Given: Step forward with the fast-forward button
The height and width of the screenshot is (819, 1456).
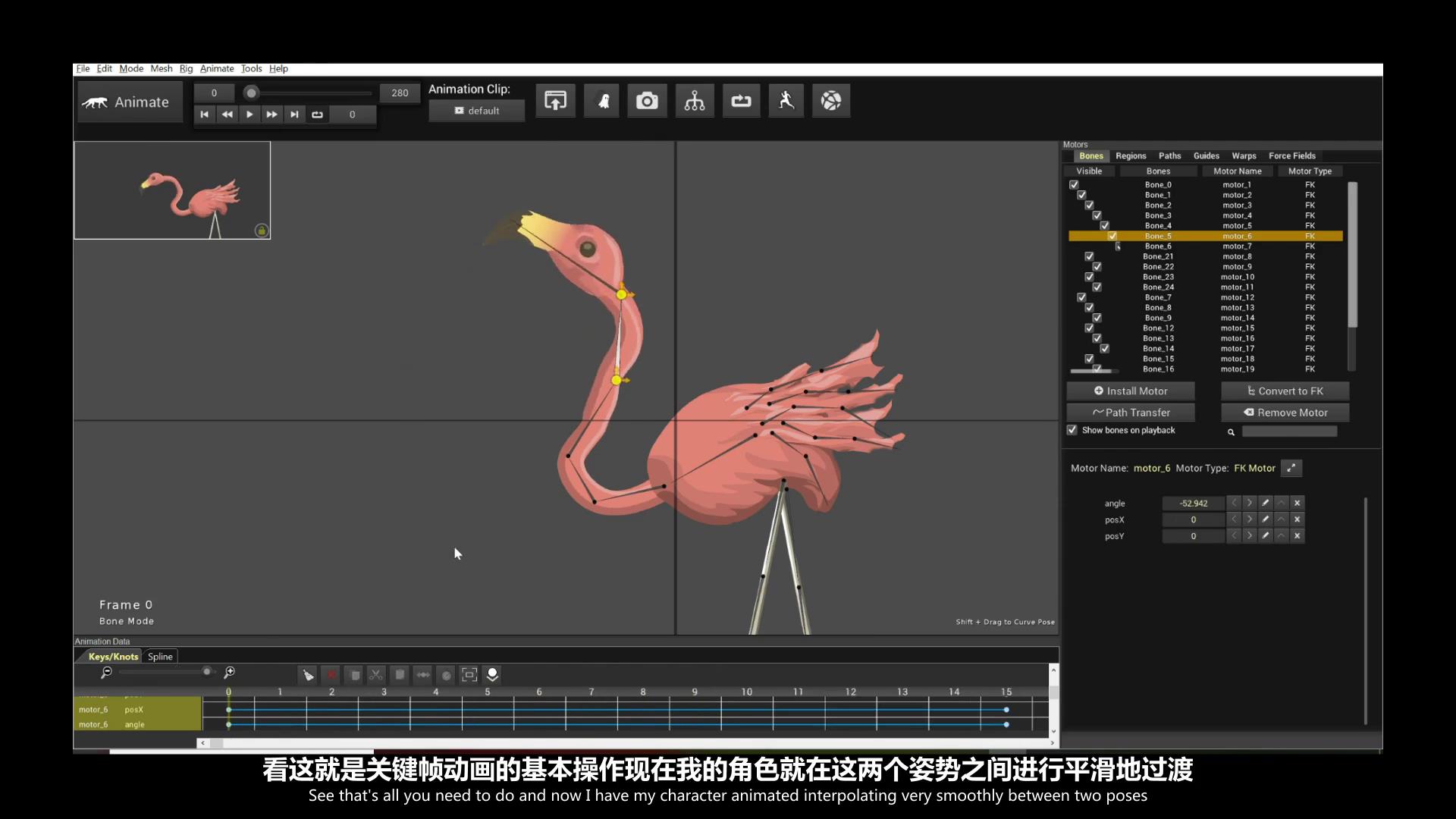Looking at the screenshot, I should pyautogui.click(x=271, y=115).
